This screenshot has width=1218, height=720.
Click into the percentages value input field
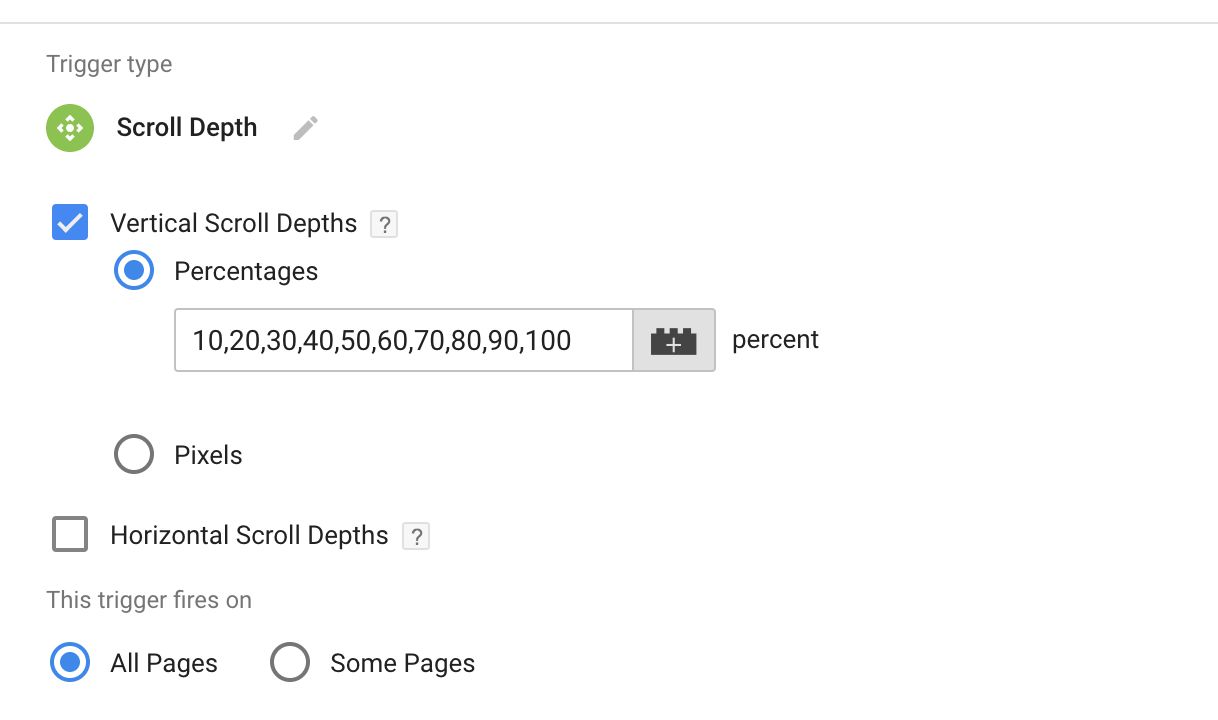pos(404,340)
